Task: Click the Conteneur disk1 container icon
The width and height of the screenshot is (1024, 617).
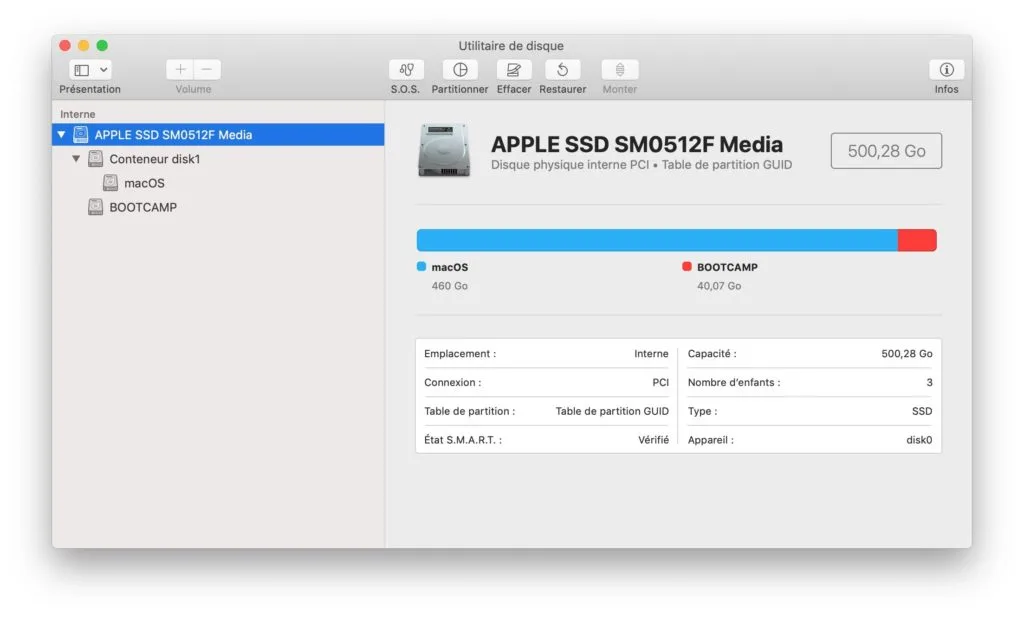Action: click(x=95, y=159)
